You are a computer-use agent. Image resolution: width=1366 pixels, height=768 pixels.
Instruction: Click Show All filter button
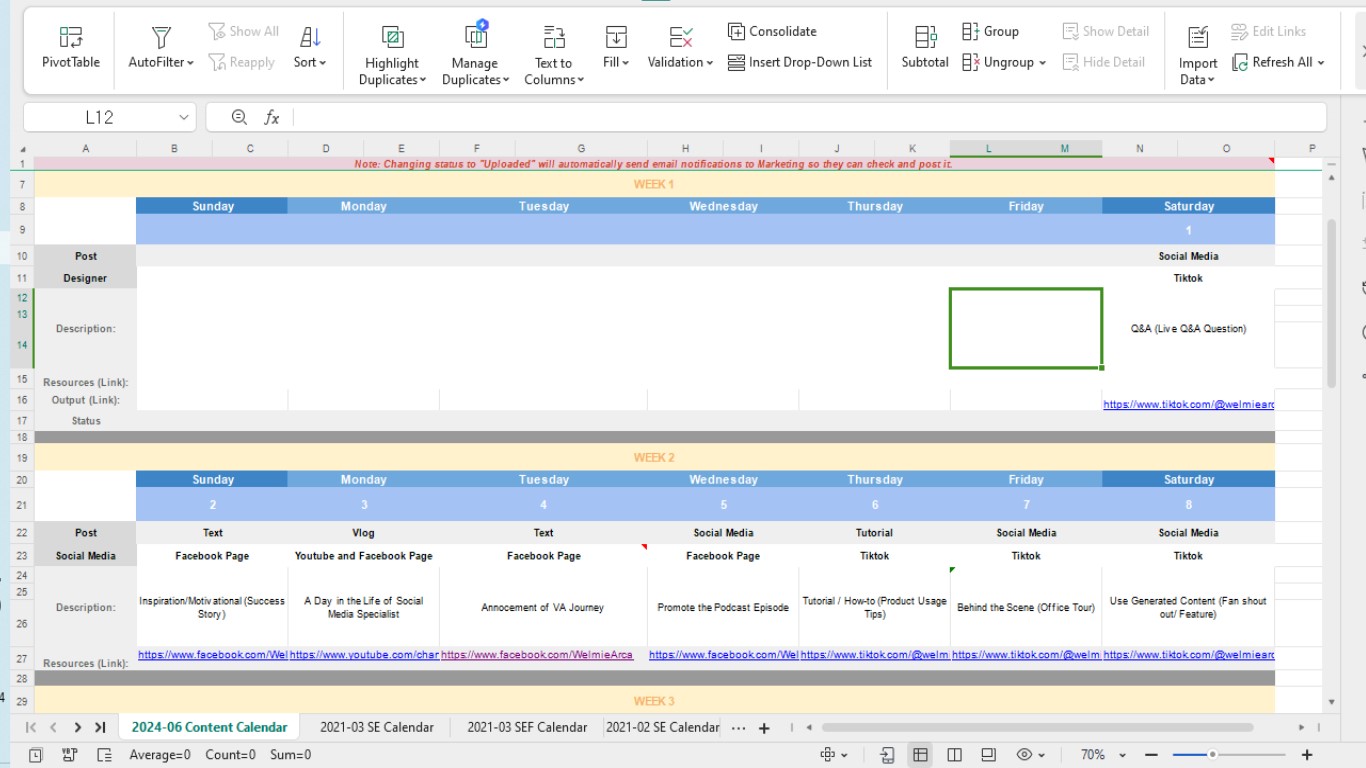(x=243, y=31)
